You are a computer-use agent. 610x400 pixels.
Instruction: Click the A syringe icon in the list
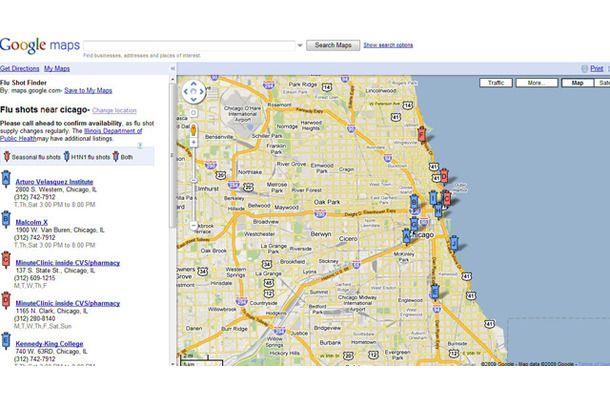5,179
